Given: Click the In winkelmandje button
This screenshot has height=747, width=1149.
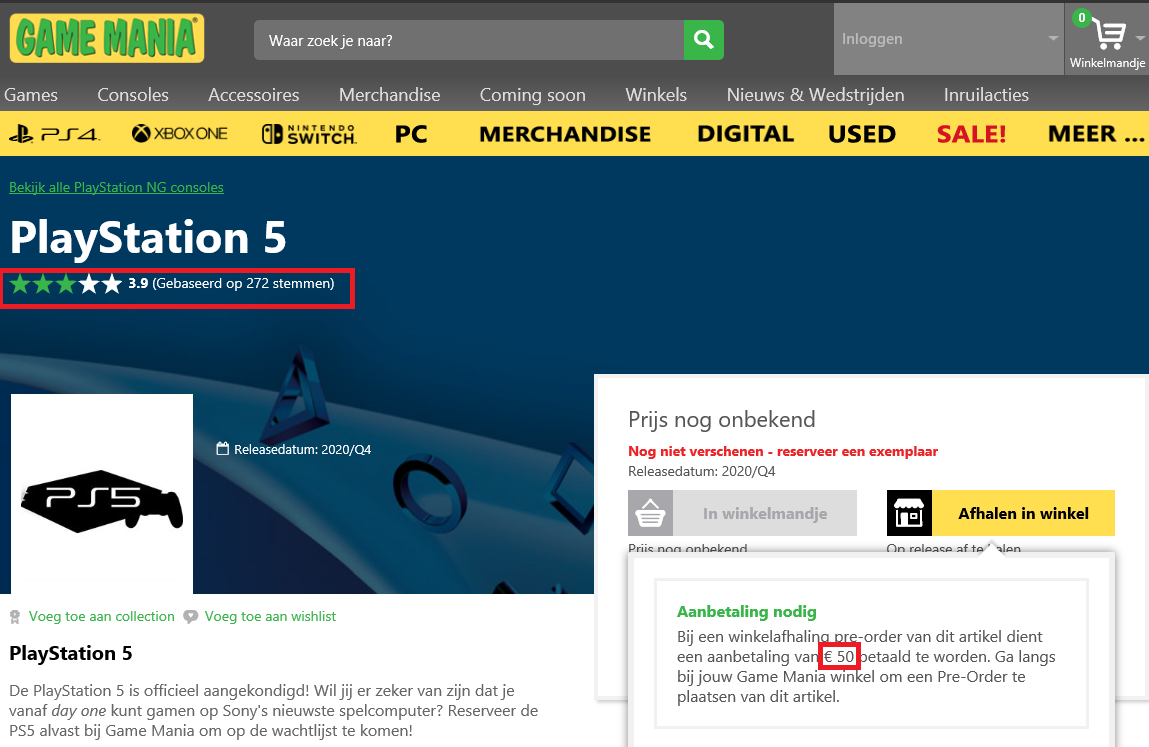Looking at the screenshot, I should tap(742, 513).
